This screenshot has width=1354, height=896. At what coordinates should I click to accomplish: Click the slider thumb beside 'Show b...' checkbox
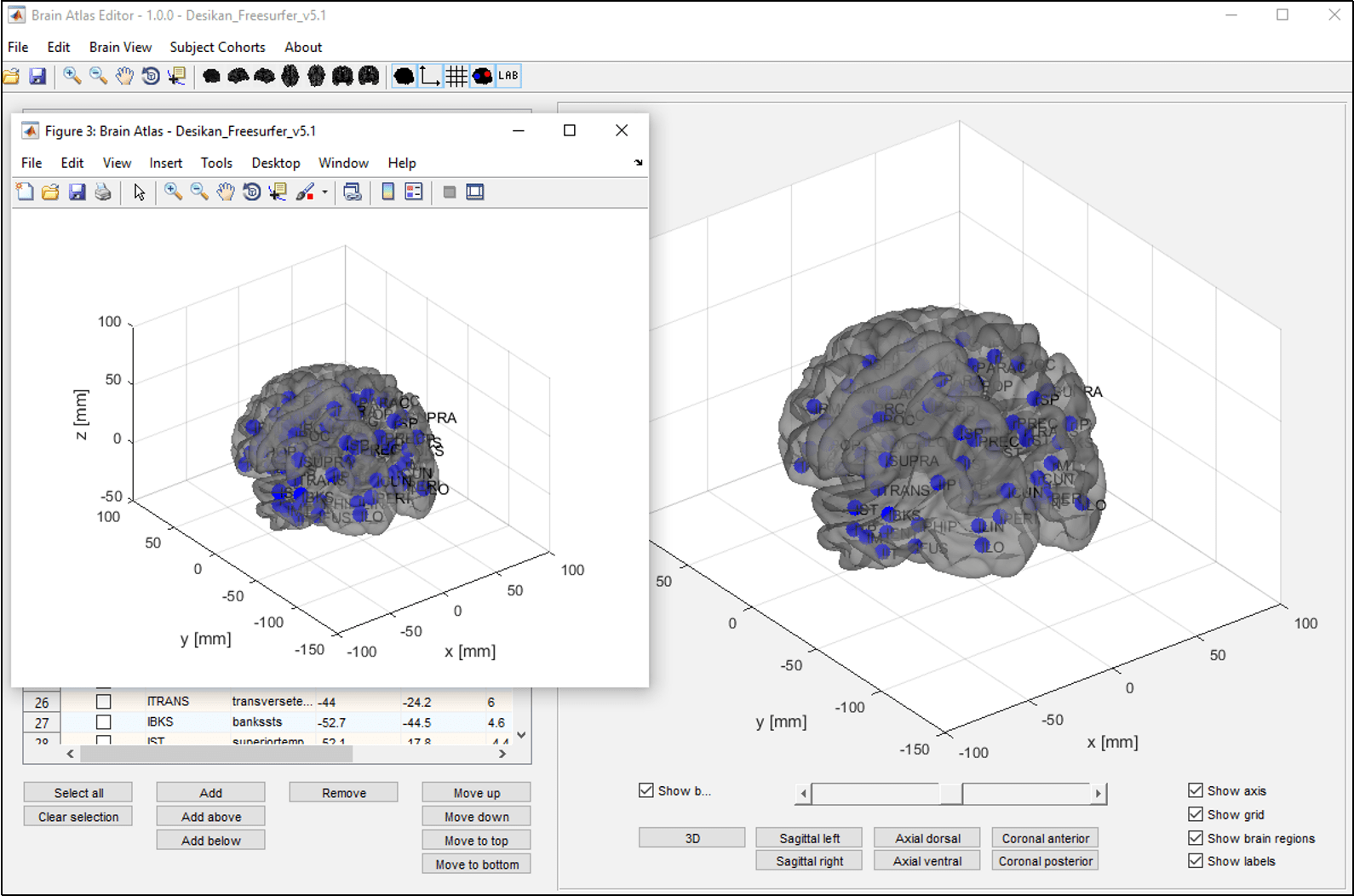coord(951,794)
